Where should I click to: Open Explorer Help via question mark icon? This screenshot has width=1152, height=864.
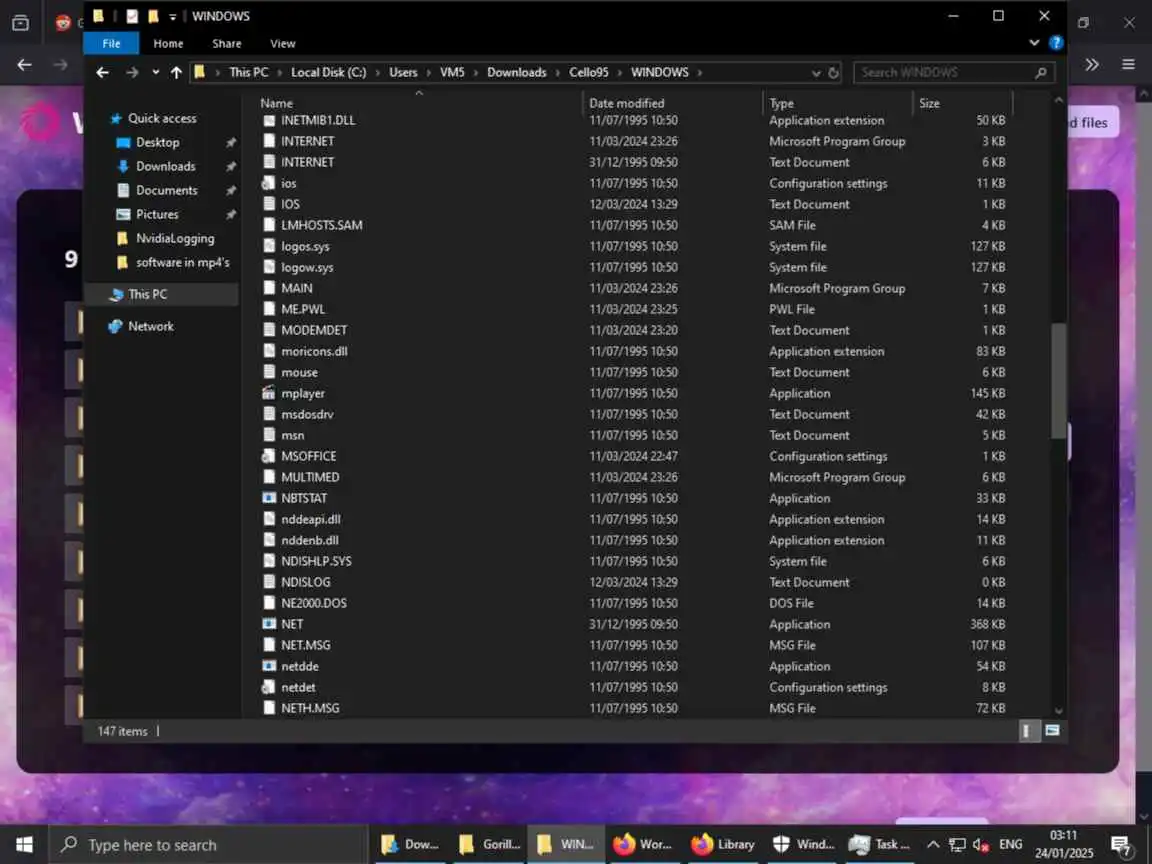click(1056, 43)
